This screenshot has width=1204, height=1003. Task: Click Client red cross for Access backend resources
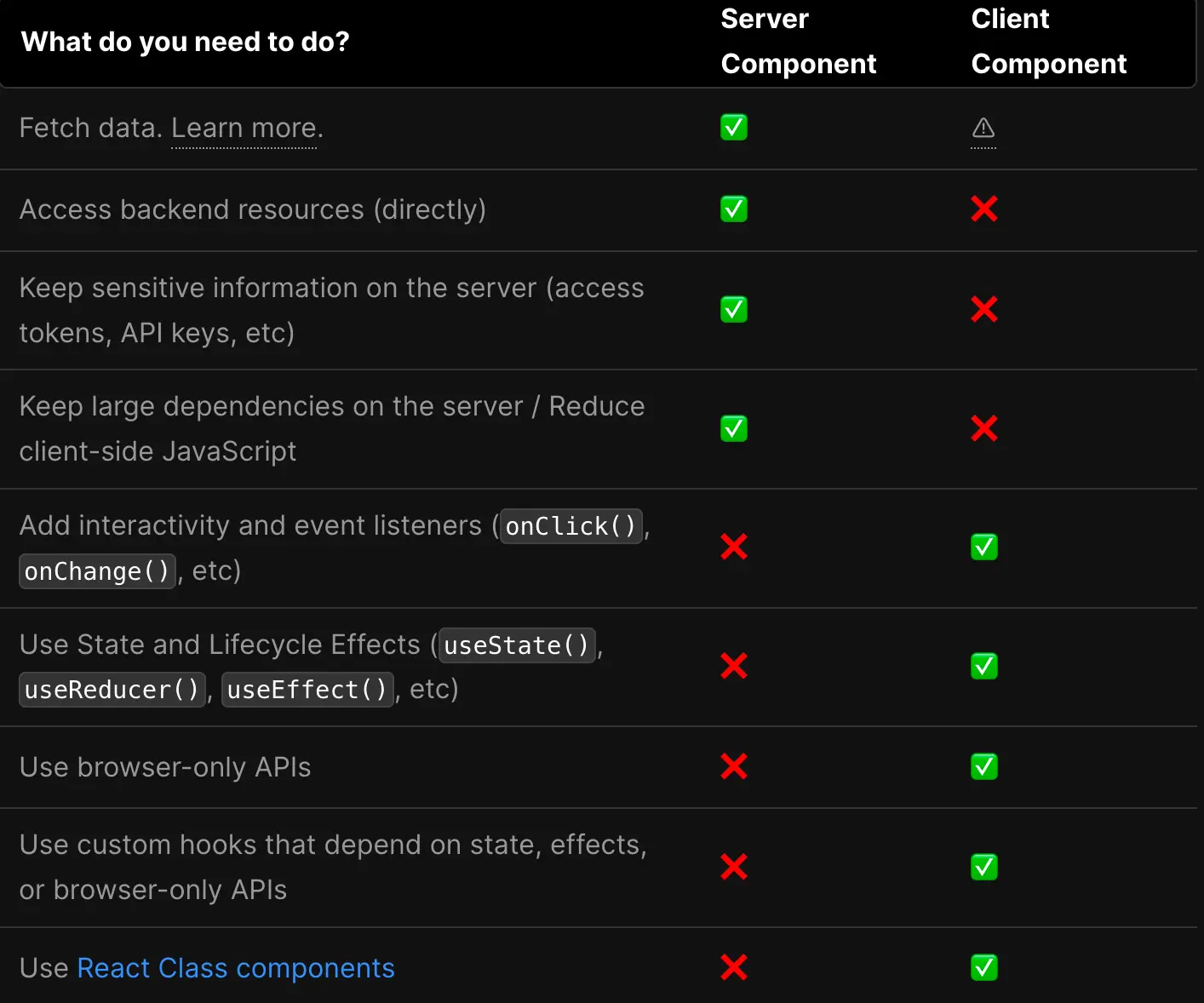coord(984,209)
